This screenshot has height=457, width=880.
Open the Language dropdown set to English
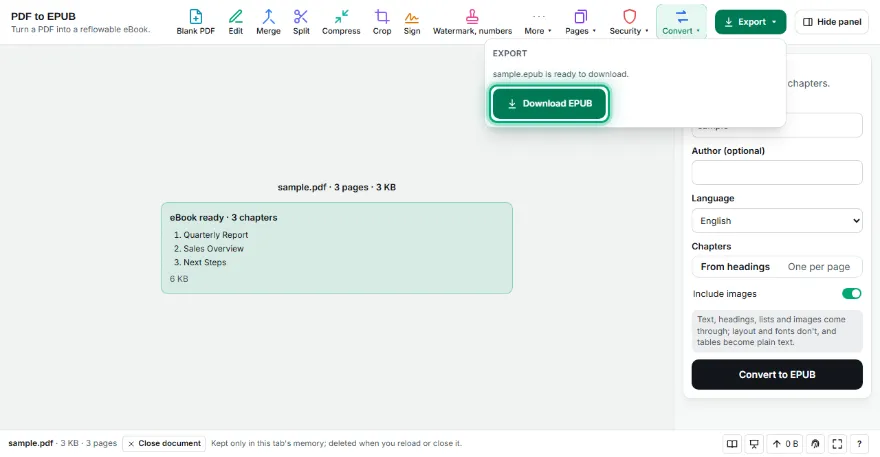tap(777, 221)
